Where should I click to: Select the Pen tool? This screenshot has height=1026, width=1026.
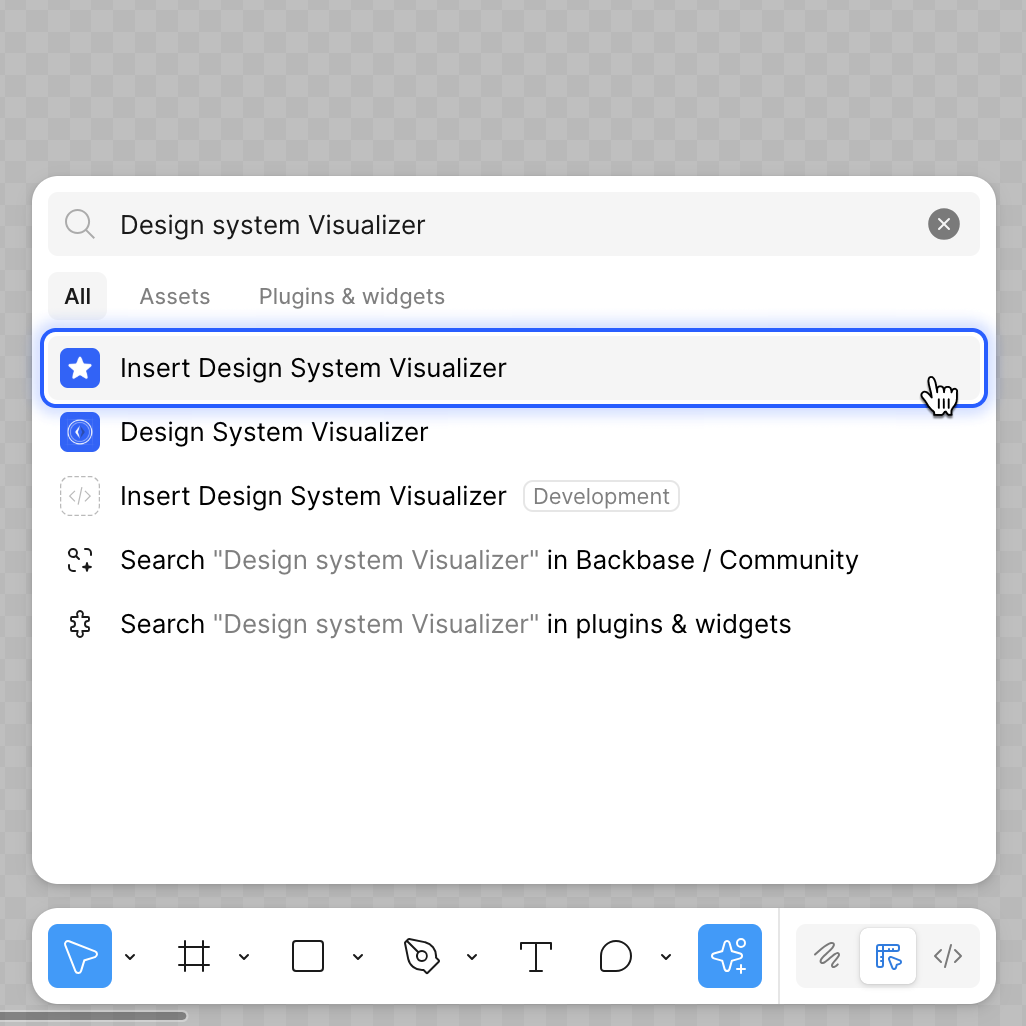(x=422, y=956)
